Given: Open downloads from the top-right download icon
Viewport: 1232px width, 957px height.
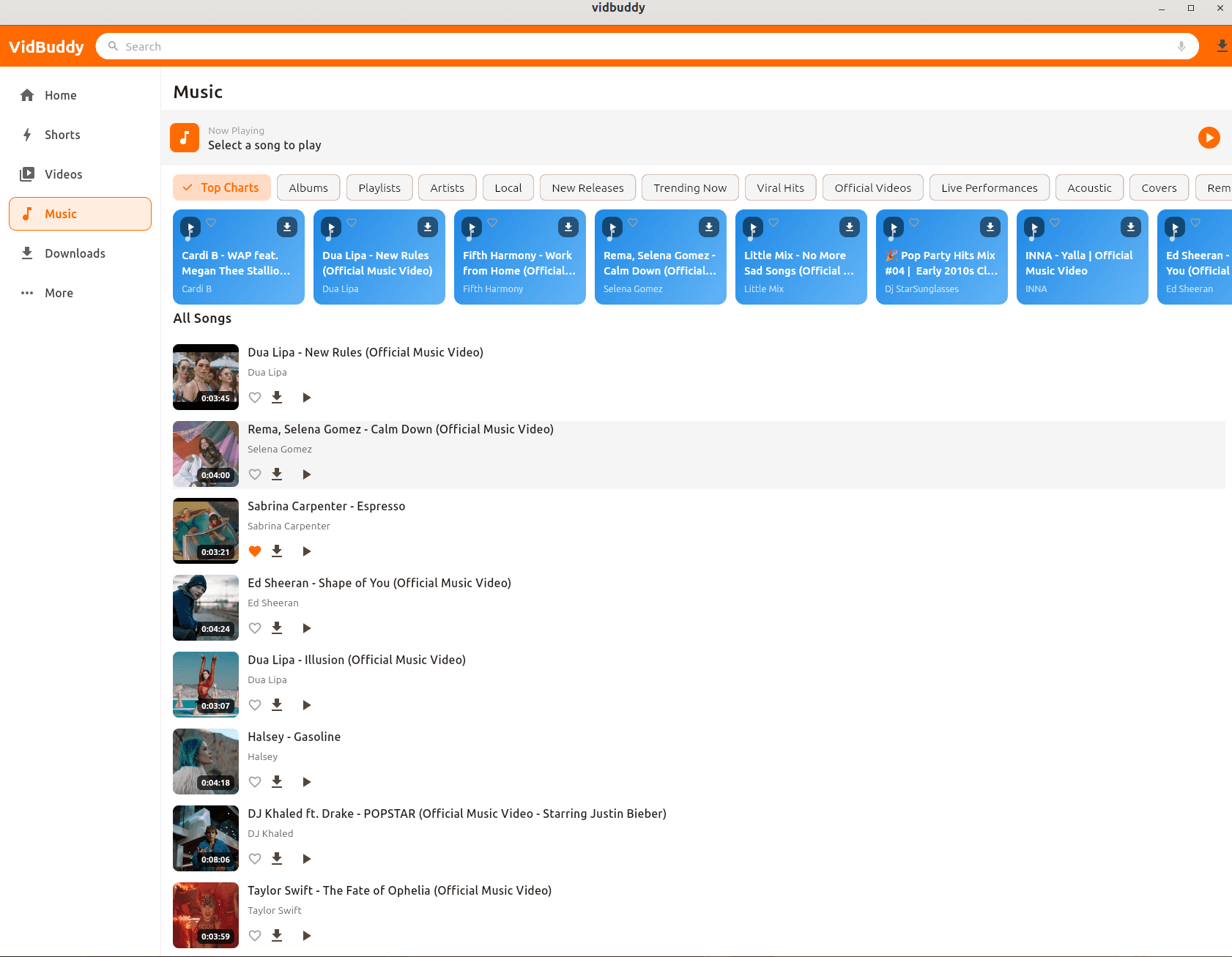Looking at the screenshot, I should pyautogui.click(x=1222, y=46).
